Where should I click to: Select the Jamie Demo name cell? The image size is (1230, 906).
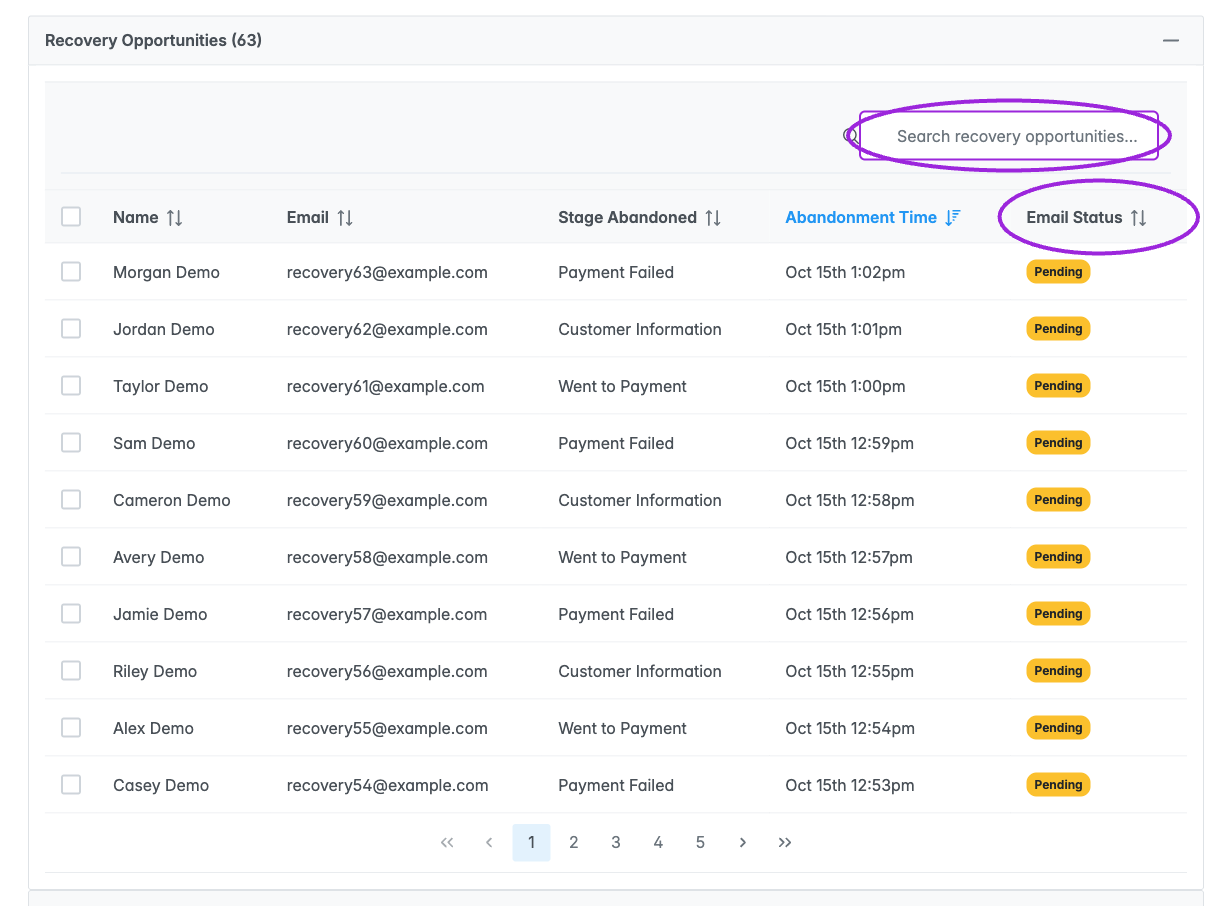pos(160,614)
